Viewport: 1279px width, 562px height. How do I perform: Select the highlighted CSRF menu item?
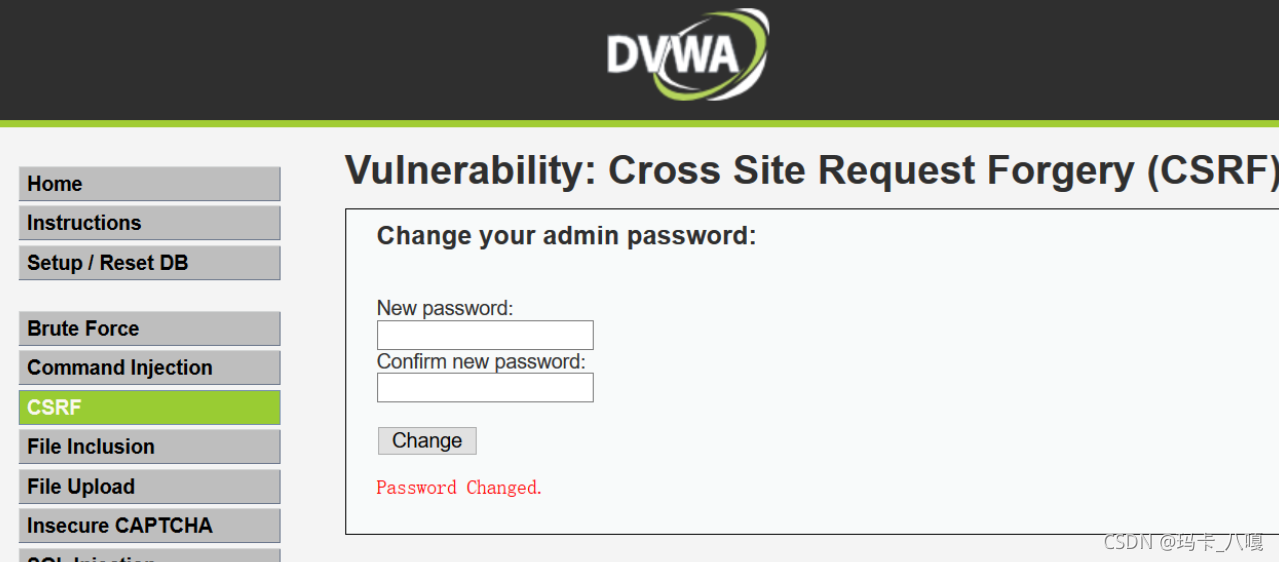click(149, 408)
